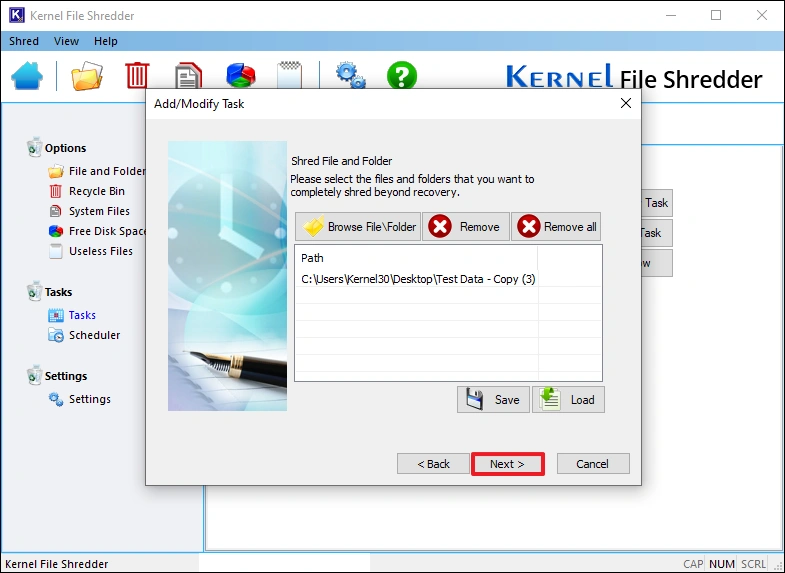This screenshot has width=785, height=573.
Task: Open settings via the gears toolbar icon
Action: (x=350, y=76)
